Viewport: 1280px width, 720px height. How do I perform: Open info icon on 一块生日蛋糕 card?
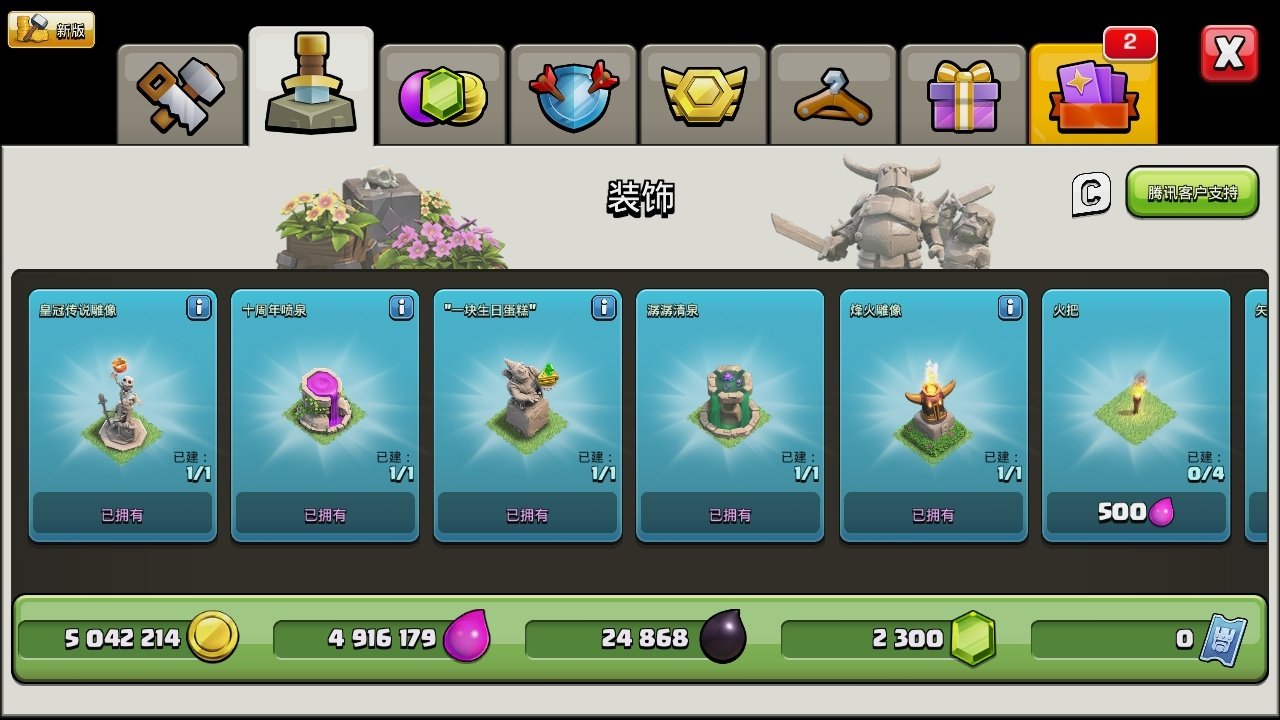pos(604,308)
